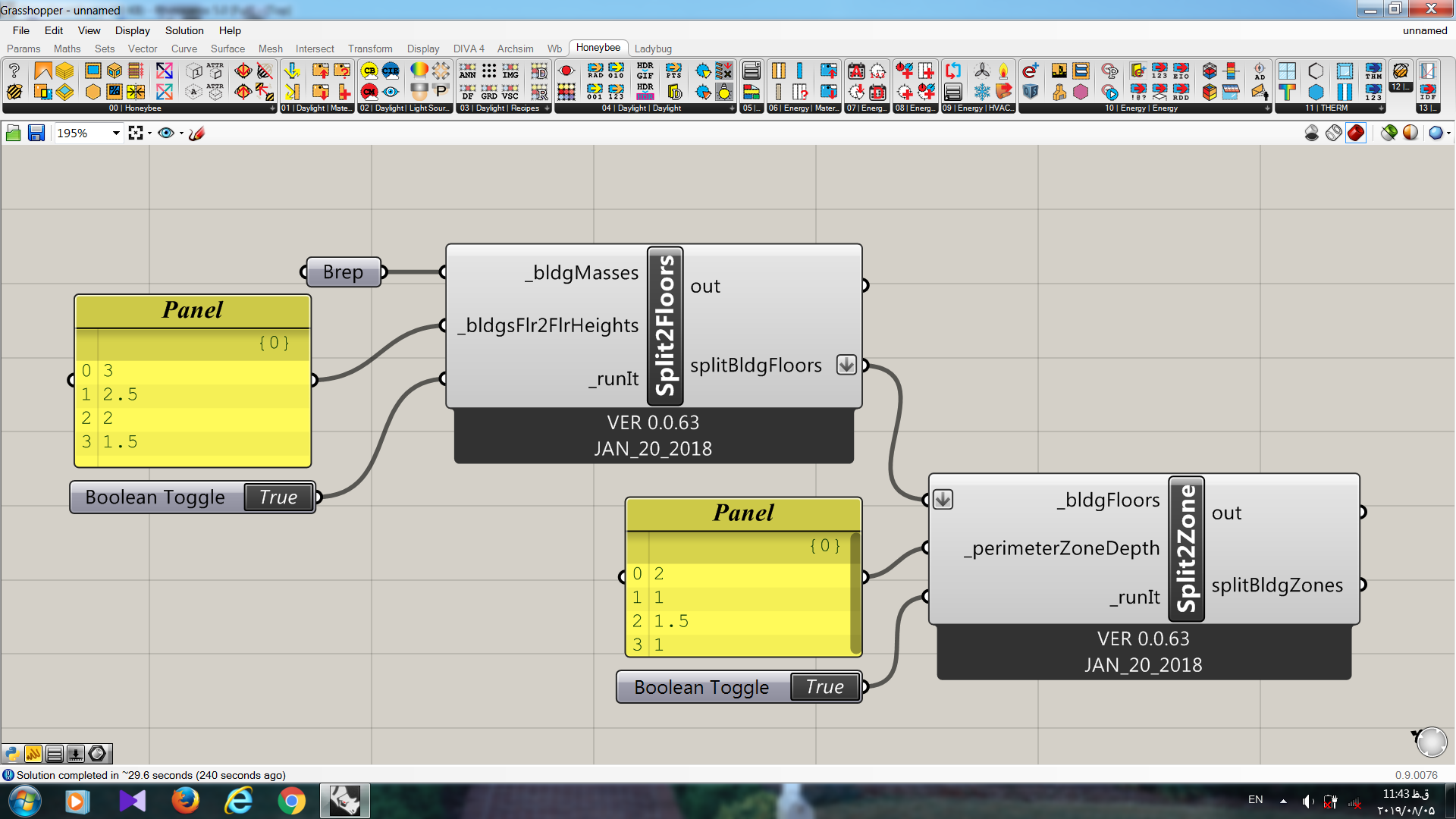Open preview mesh quality dropdown arrow
The height and width of the screenshot is (819, 1456).
click(x=1448, y=133)
